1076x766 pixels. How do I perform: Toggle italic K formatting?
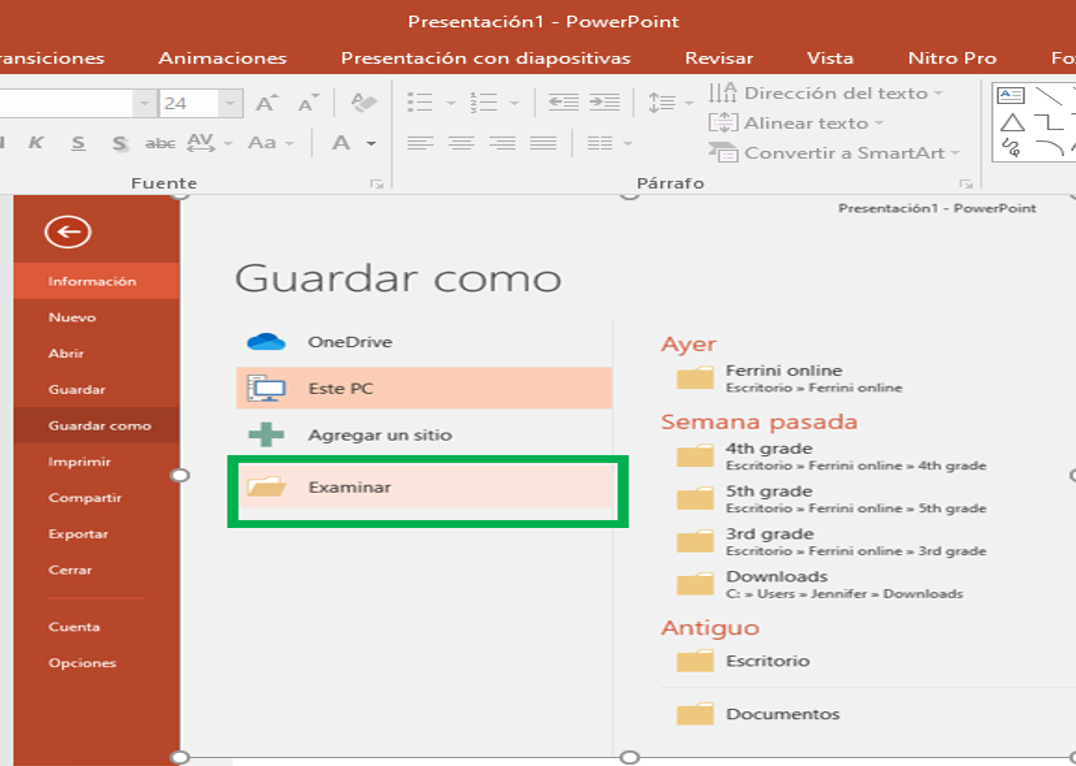click(x=36, y=143)
